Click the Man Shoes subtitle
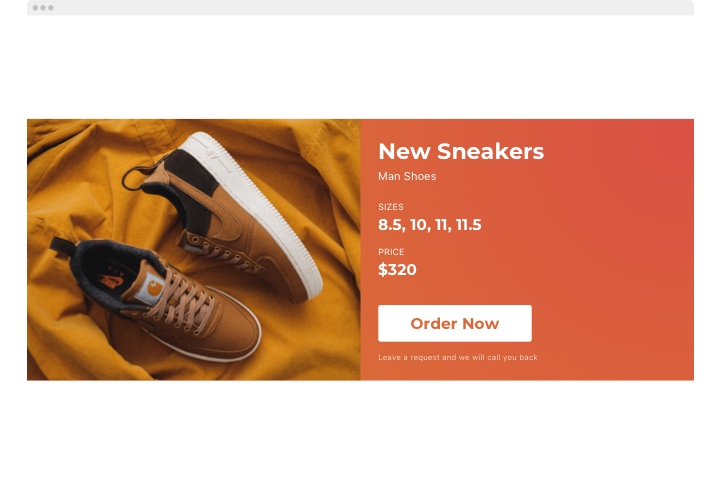Image resolution: width=720 pixels, height=500 pixels. 407,176
